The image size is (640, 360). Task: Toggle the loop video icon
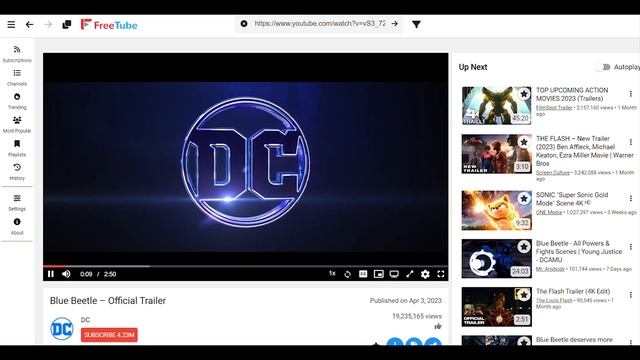pos(347,274)
